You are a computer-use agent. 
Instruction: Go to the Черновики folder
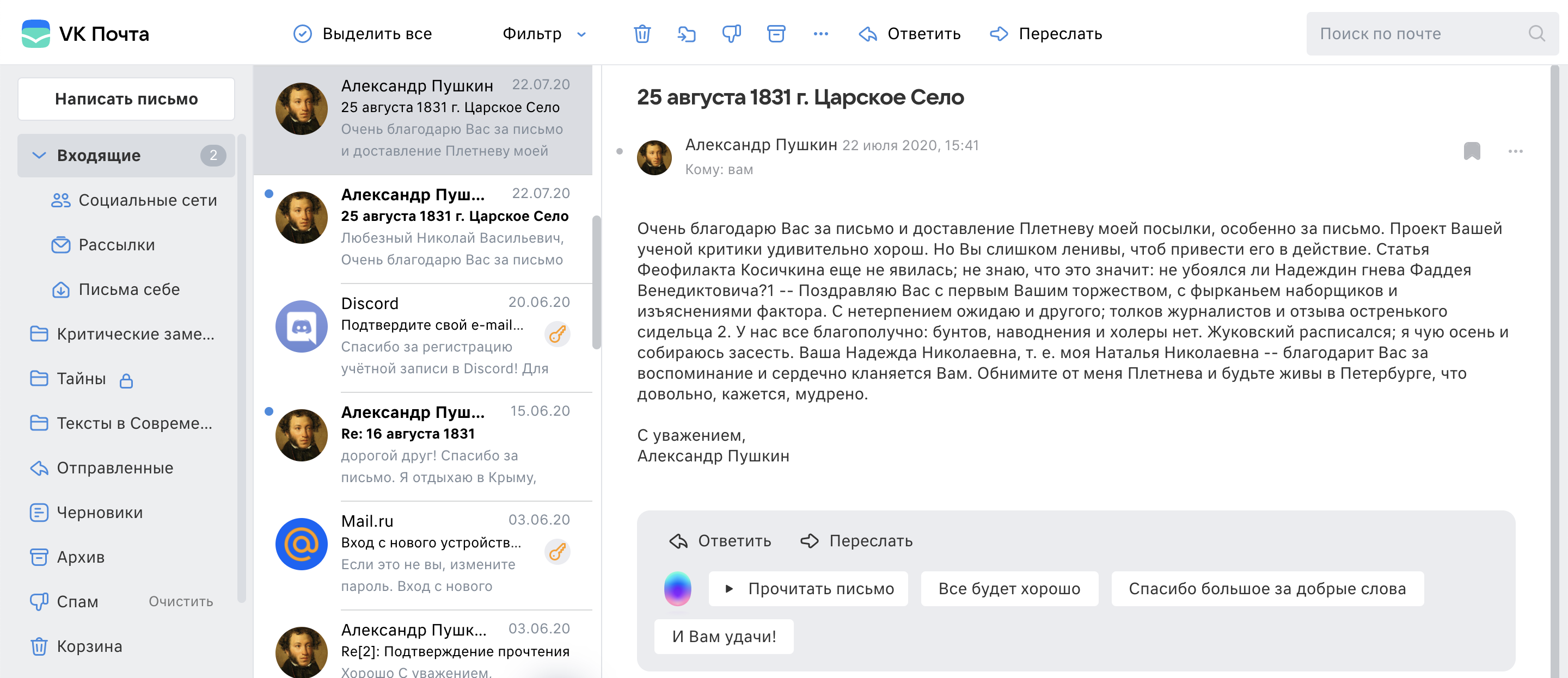tap(87, 513)
